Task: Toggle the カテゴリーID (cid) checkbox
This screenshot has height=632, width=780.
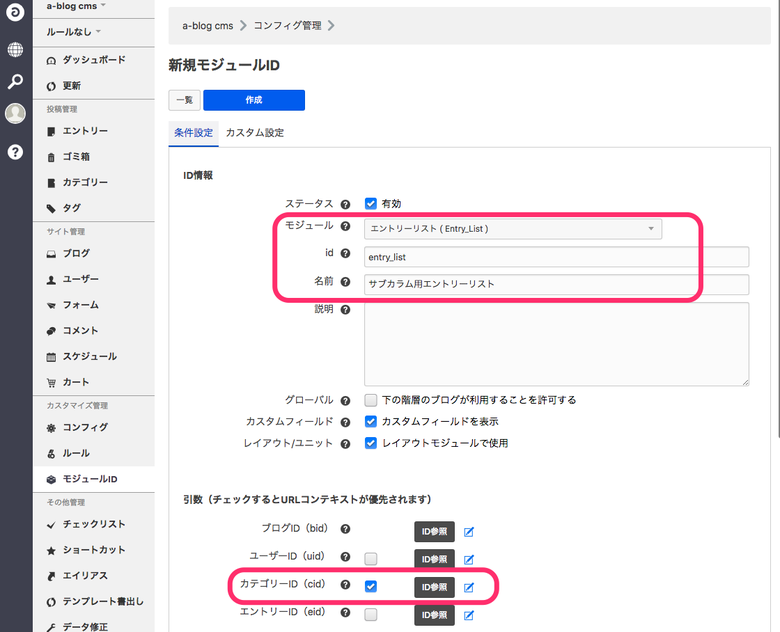Action: click(371, 586)
